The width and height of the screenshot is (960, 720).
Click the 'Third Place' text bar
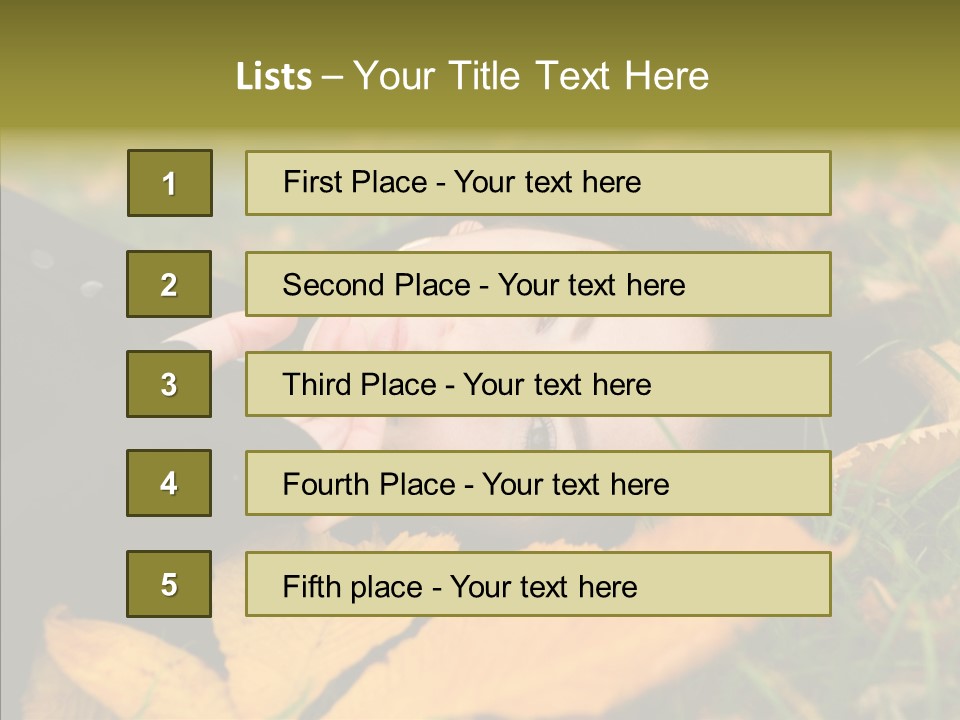click(x=538, y=384)
